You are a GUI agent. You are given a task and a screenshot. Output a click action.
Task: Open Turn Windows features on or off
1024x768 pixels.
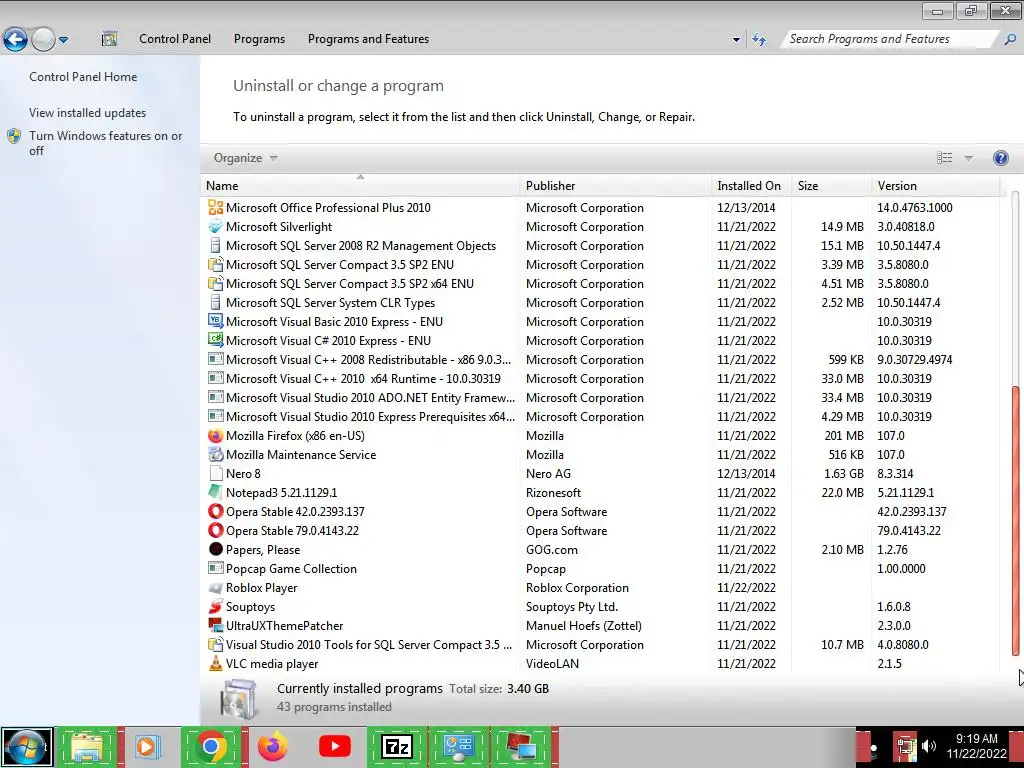pos(105,143)
